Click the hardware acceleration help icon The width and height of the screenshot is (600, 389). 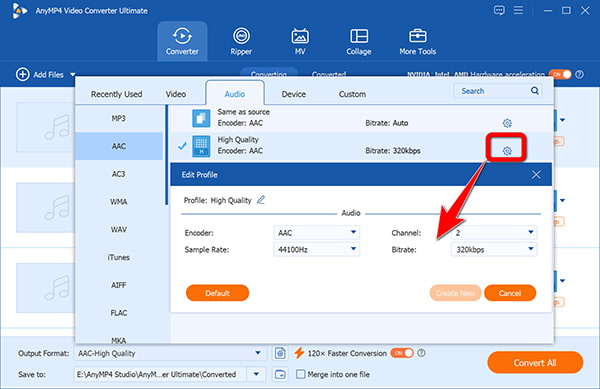580,74
